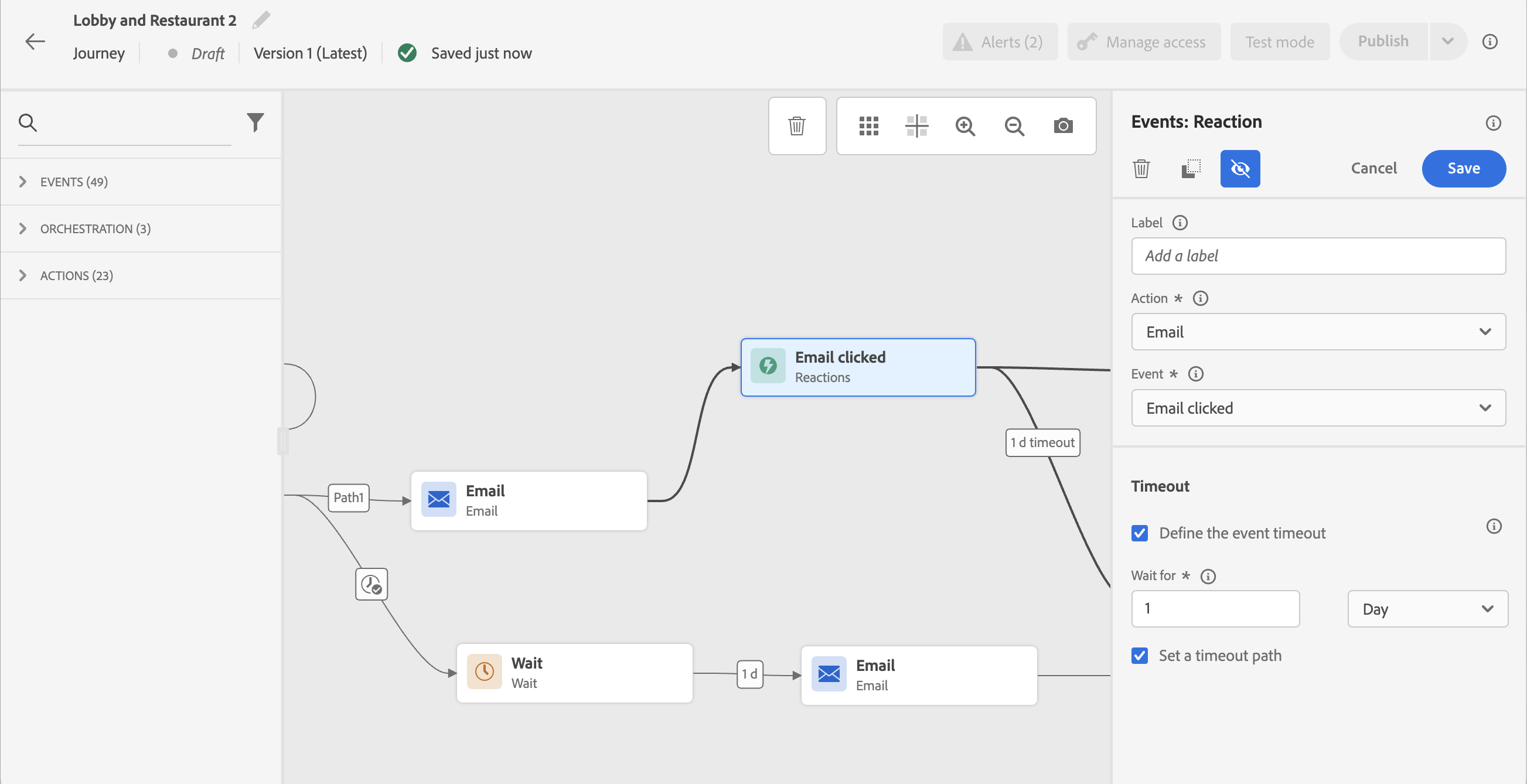Select the Wait node on canvas
The width and height of the screenshot is (1527, 784).
tap(574, 673)
